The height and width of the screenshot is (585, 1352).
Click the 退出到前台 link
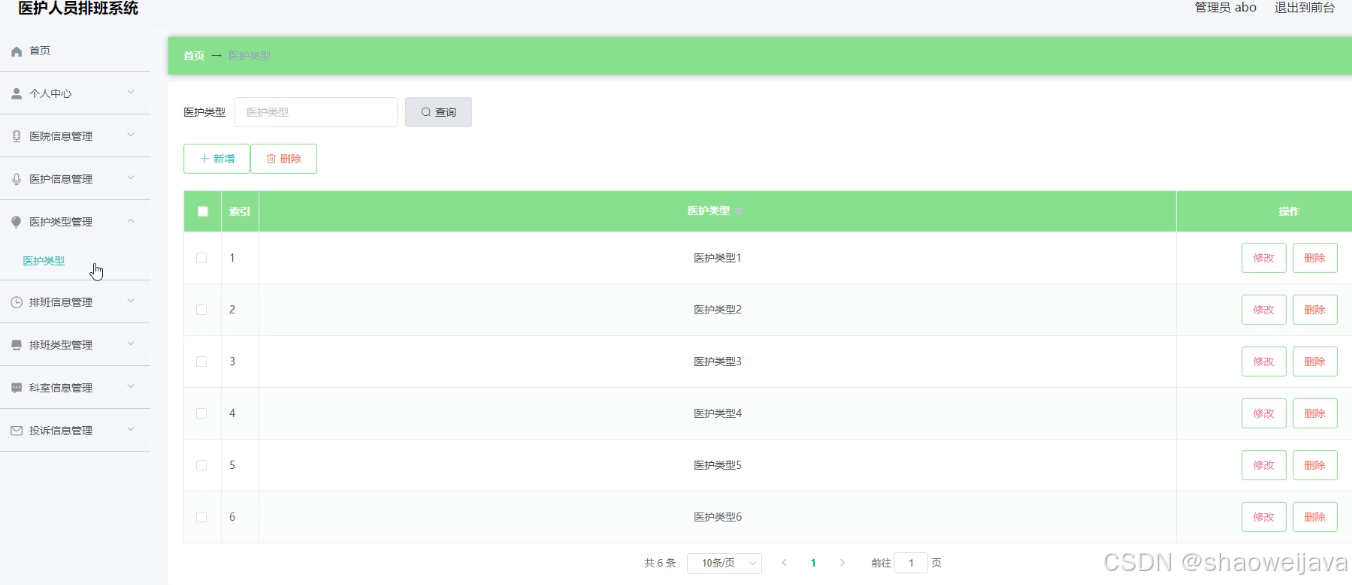1304,8
